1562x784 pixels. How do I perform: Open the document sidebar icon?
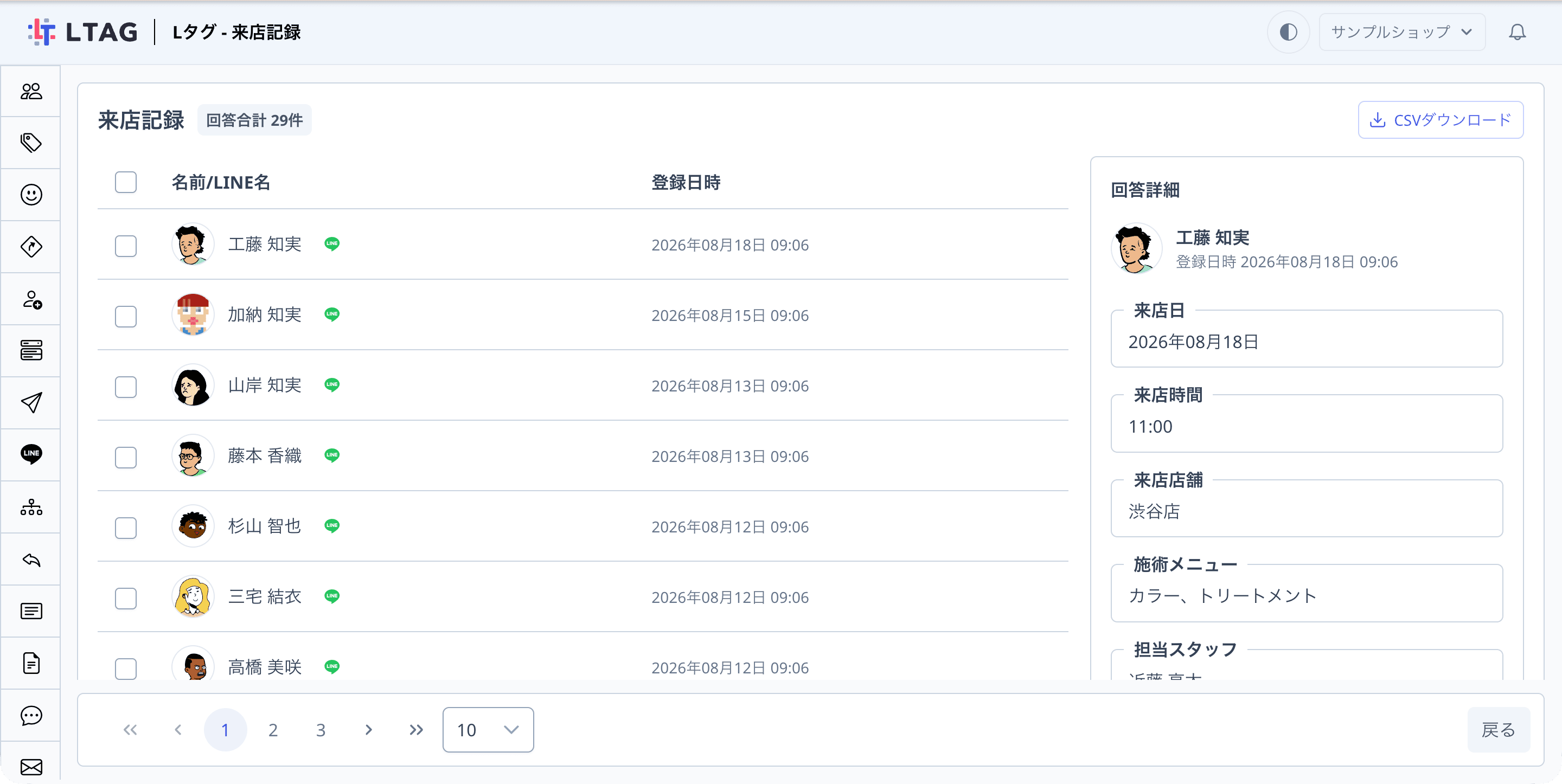(31, 663)
